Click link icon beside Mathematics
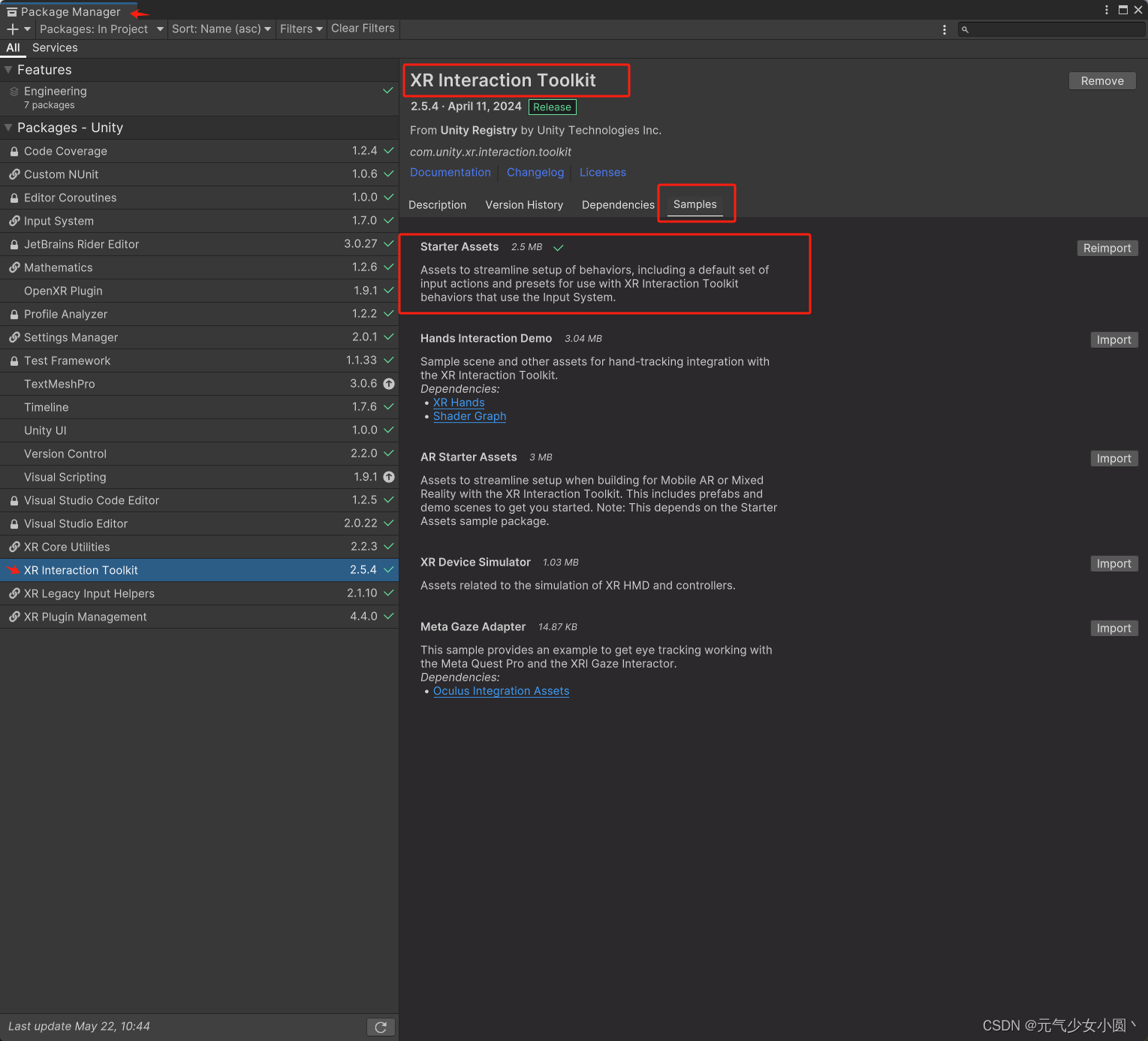This screenshot has height=1041, width=1148. 14,267
